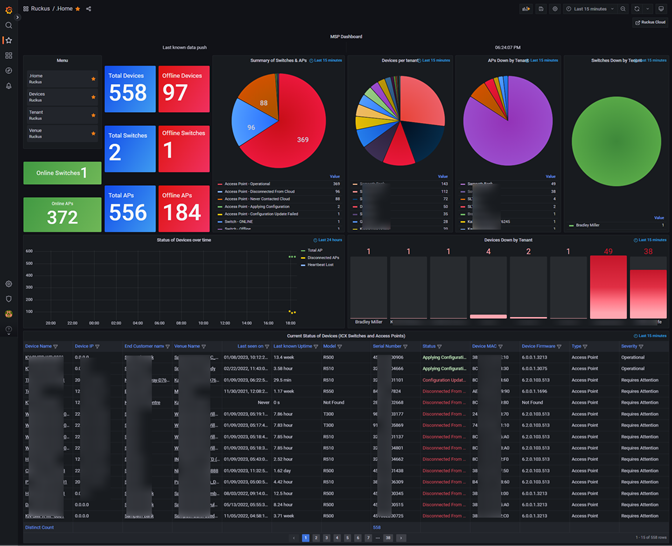This screenshot has width=672, height=546.
Task: Open the refresh interval dropdown
Action: tap(648, 9)
